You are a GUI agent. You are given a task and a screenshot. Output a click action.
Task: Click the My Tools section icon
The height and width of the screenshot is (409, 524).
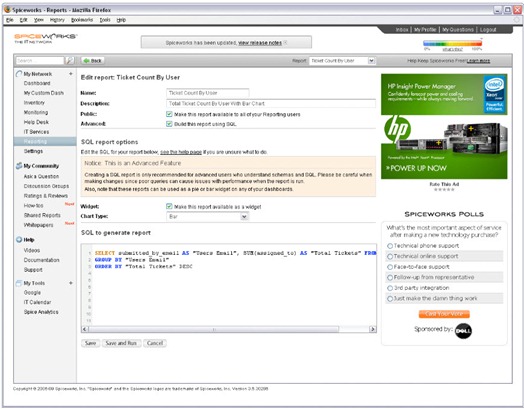[x=19, y=283]
